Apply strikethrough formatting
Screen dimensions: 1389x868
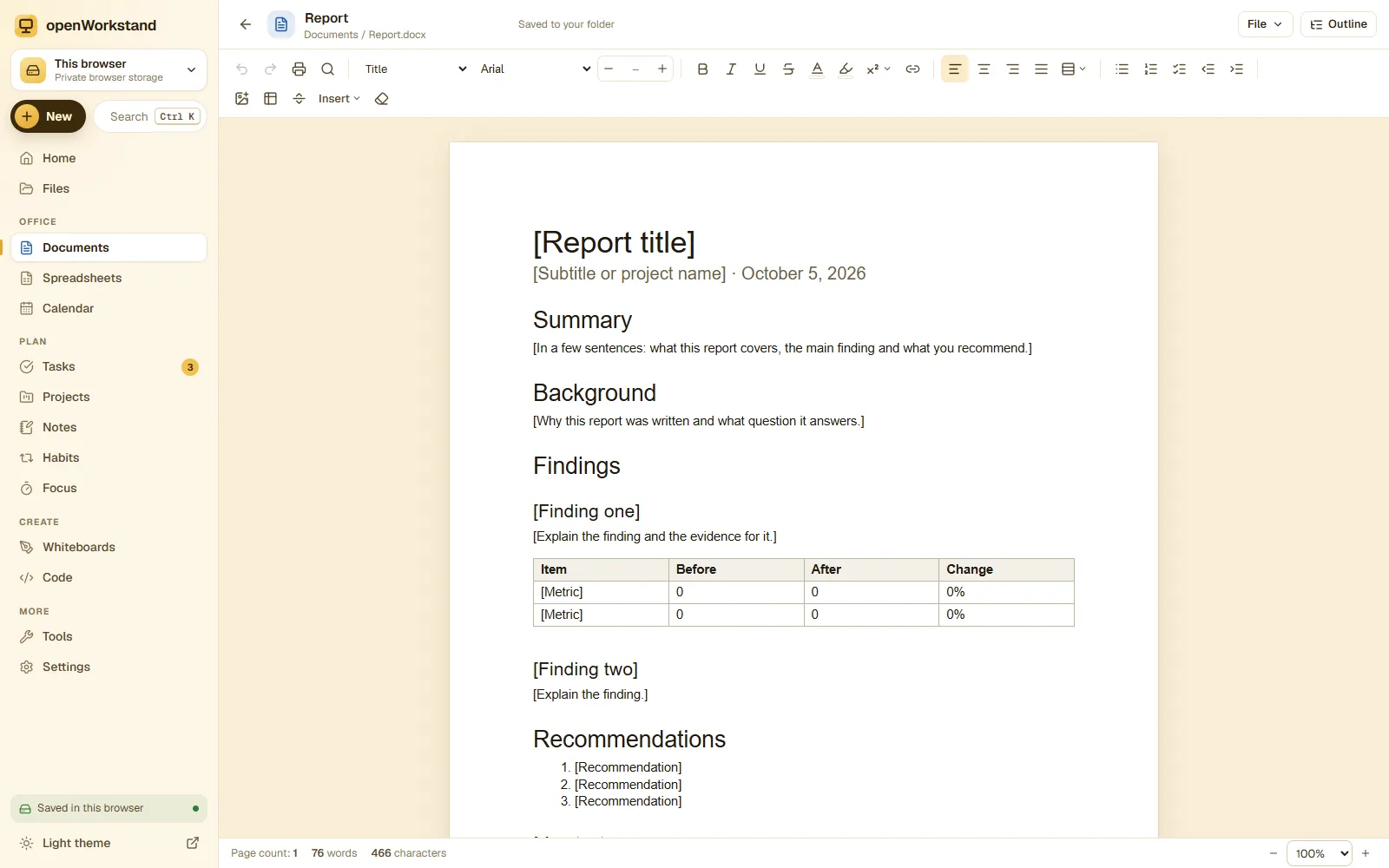click(788, 69)
